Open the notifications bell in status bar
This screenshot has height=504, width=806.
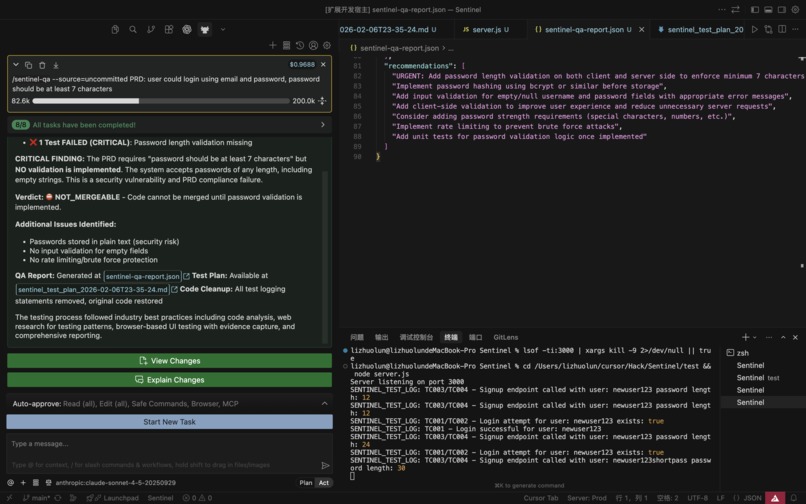point(794,498)
